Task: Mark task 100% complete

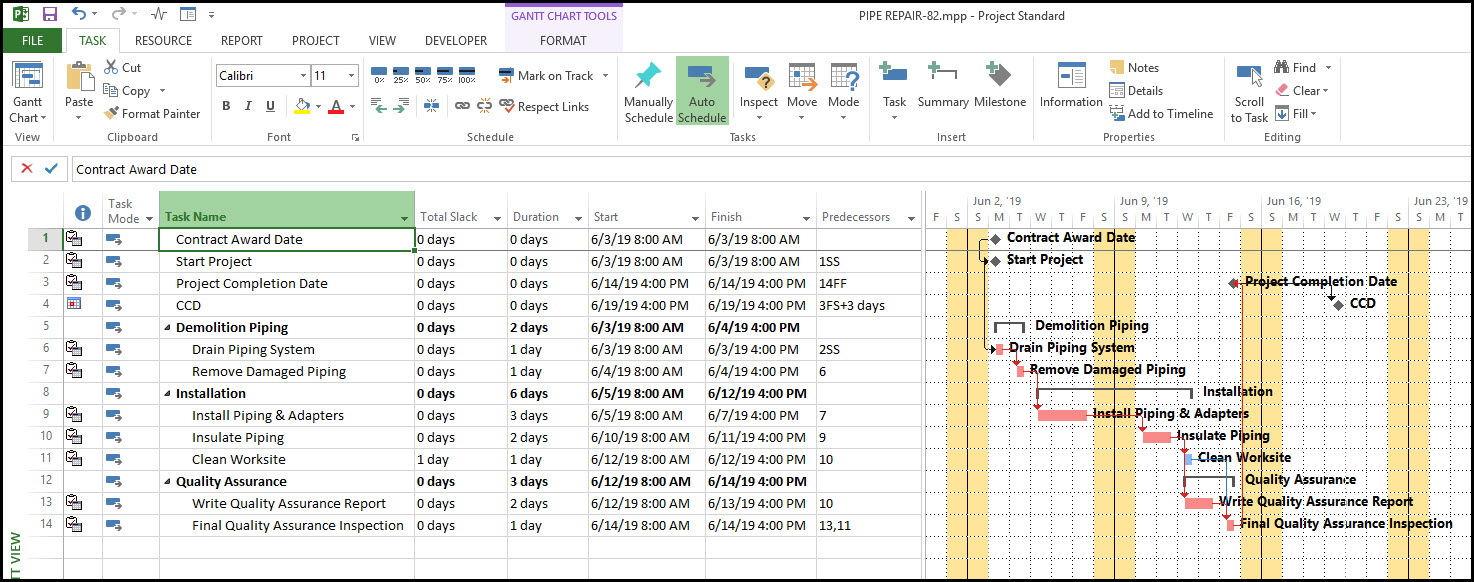Action: tap(466, 76)
